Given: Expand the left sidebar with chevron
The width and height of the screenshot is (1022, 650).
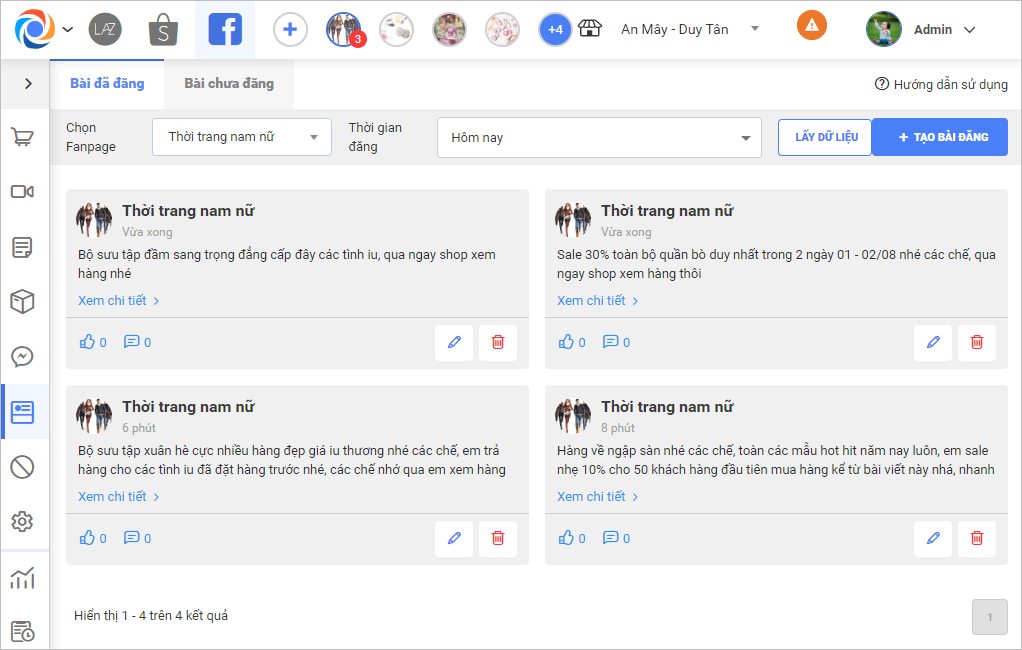Looking at the screenshot, I should (x=28, y=83).
